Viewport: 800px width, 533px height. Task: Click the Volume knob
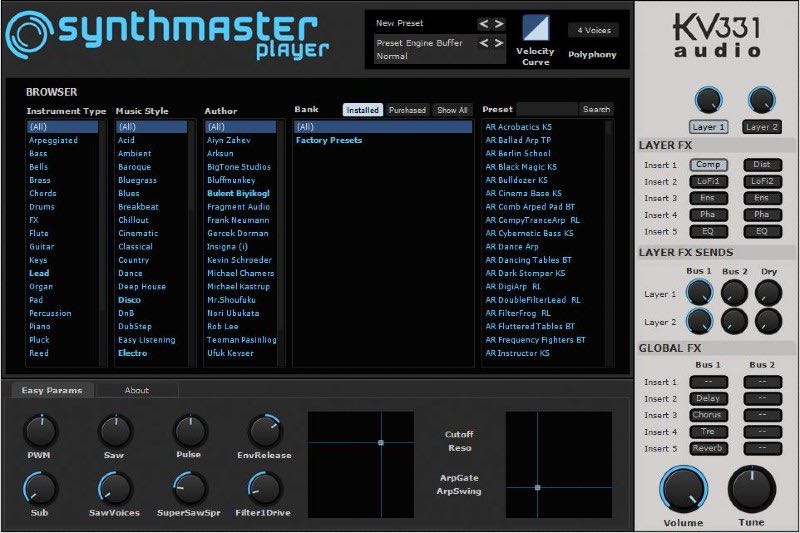tap(682, 490)
